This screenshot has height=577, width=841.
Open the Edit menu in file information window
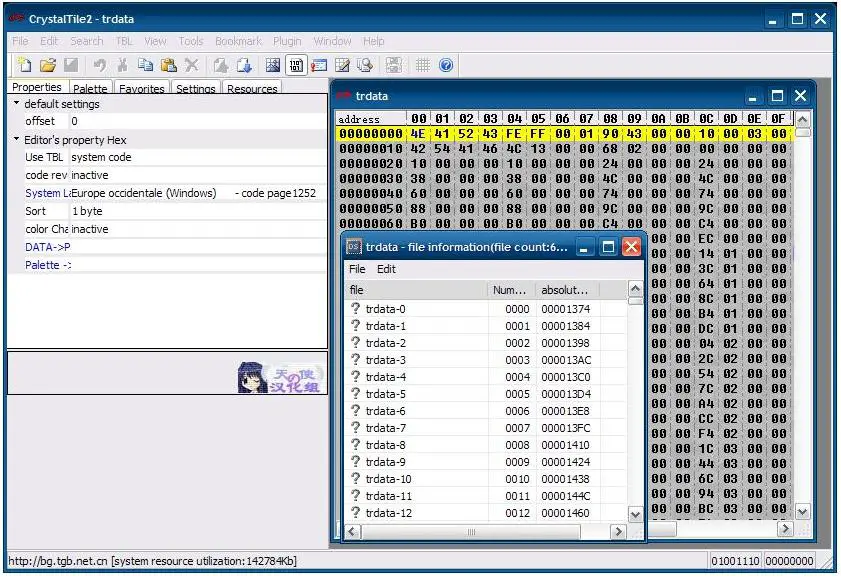tap(386, 269)
